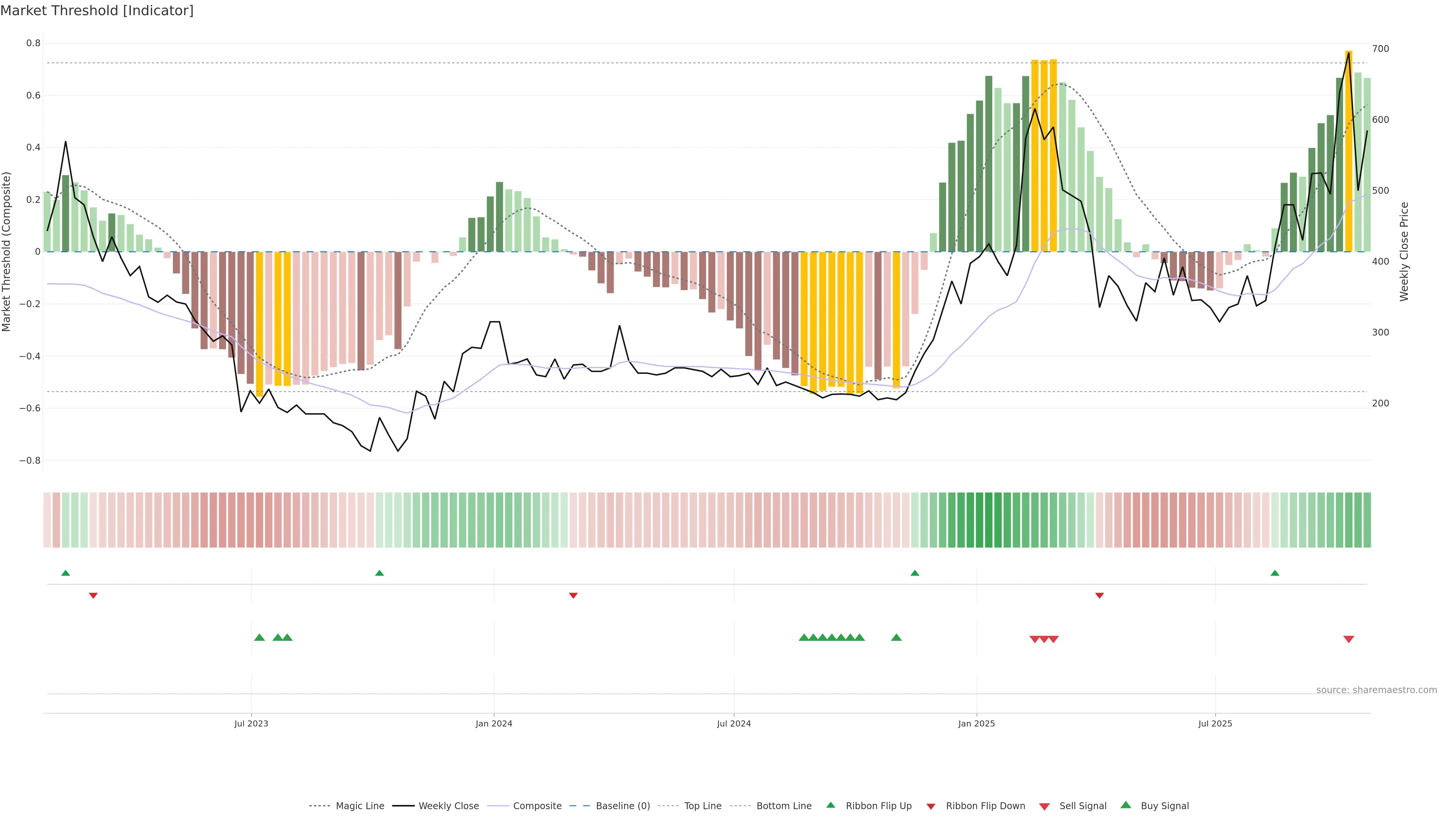Click Ribbon Flip Up legend triangle icon
Image resolution: width=1456 pixels, height=819 pixels.
click(x=831, y=805)
